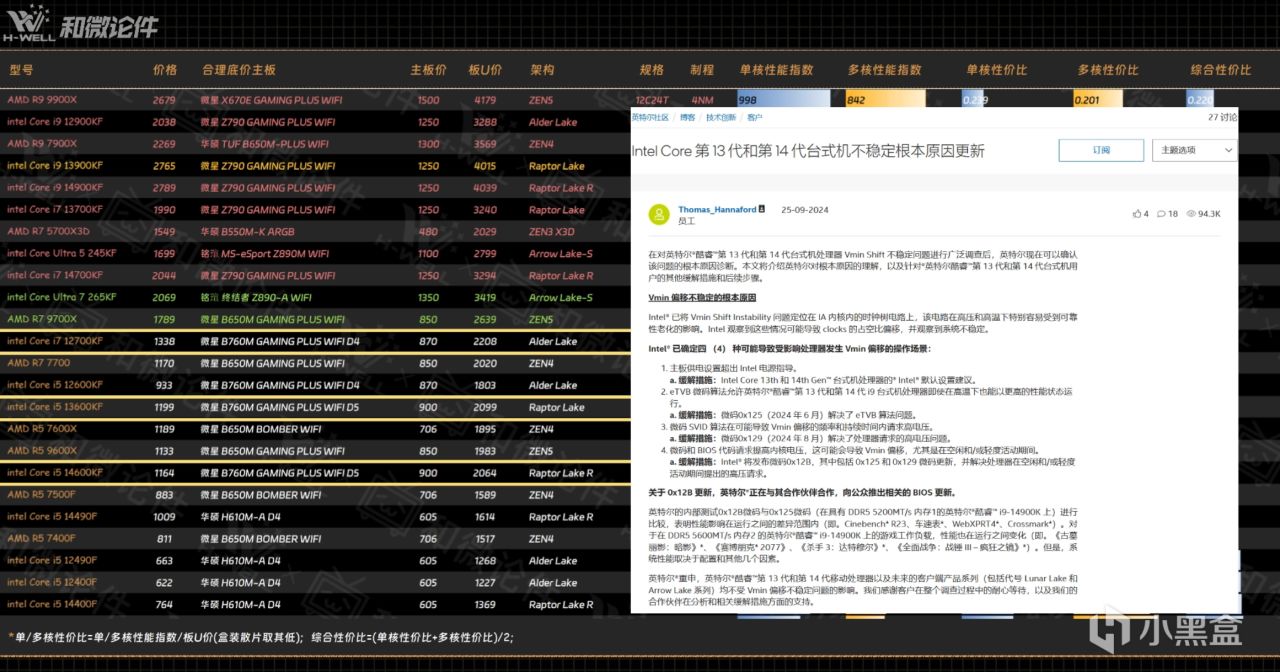Select the intel Core i7 13700KF model cell

coord(55,210)
